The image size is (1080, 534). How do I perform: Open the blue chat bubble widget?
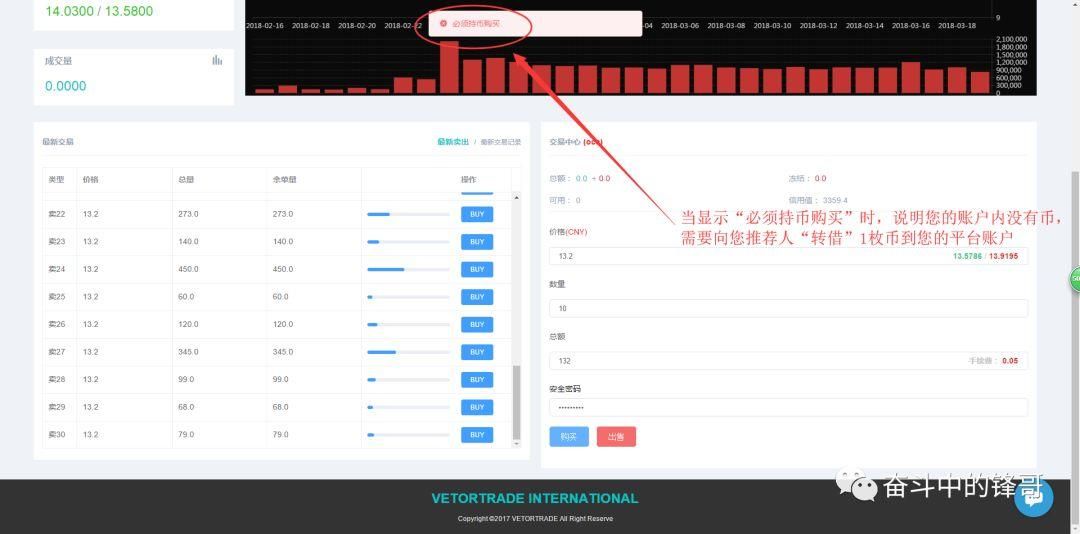pos(1033,496)
